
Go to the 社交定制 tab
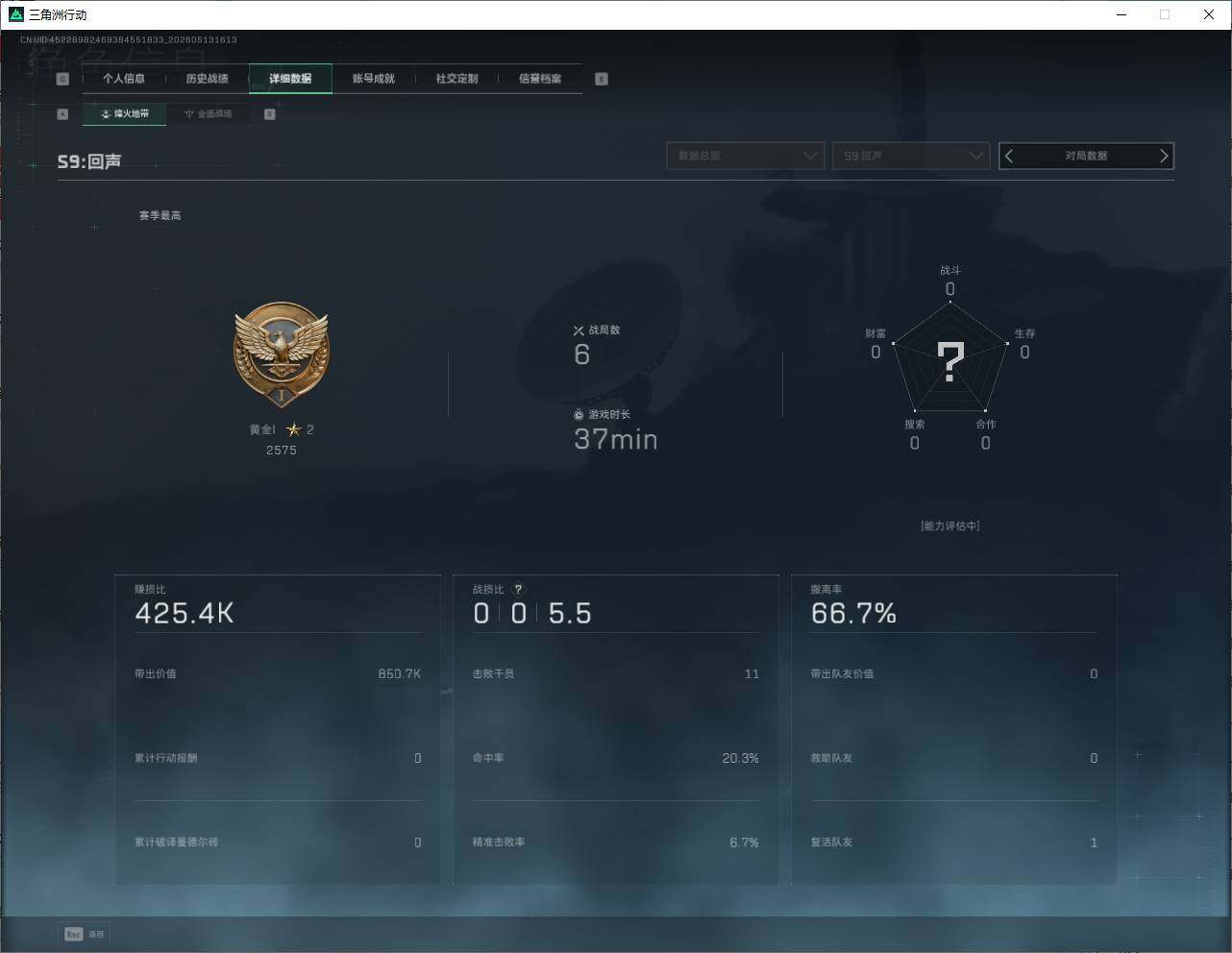pyautogui.click(x=456, y=79)
